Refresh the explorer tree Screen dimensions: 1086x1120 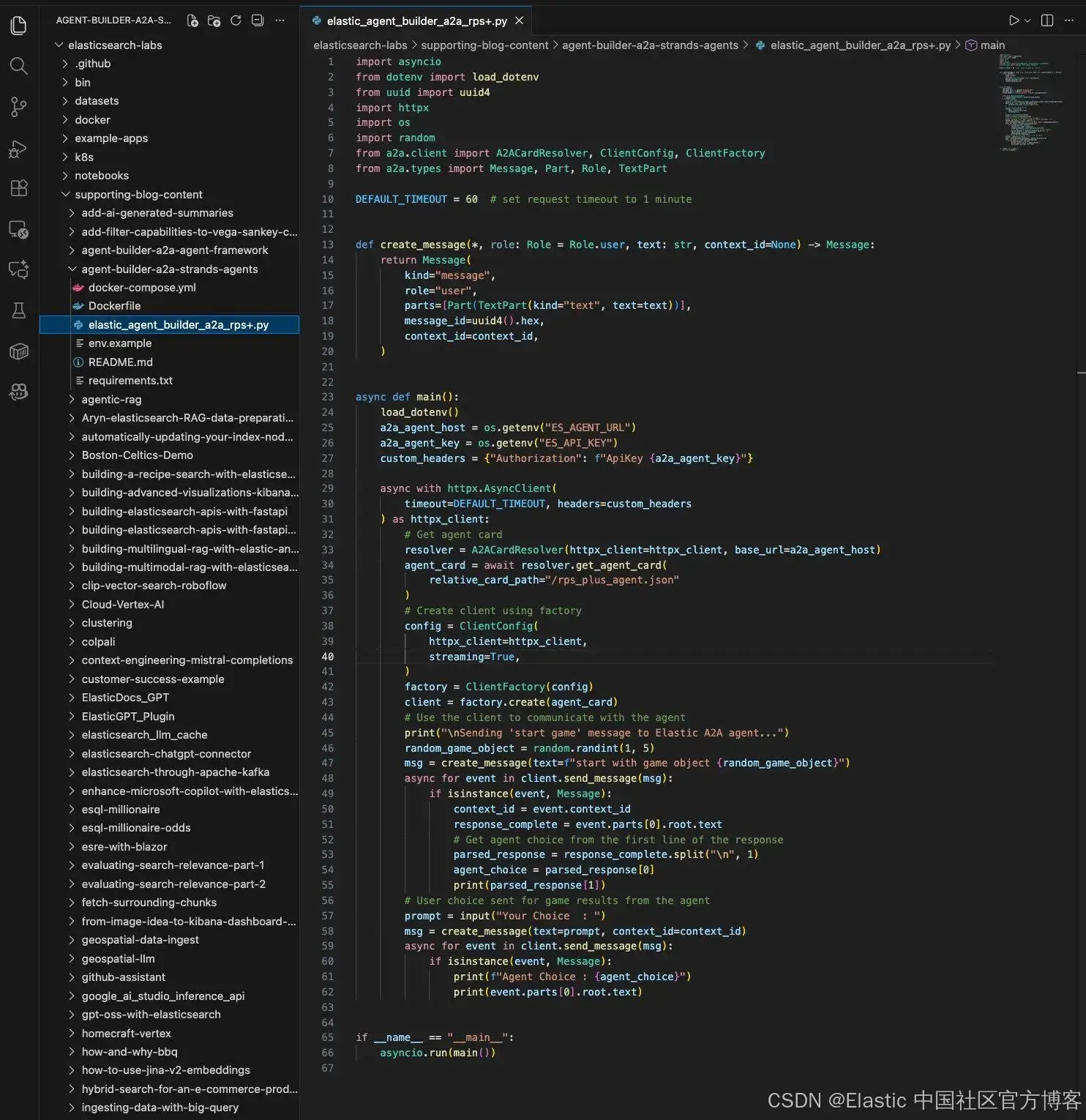click(x=236, y=20)
